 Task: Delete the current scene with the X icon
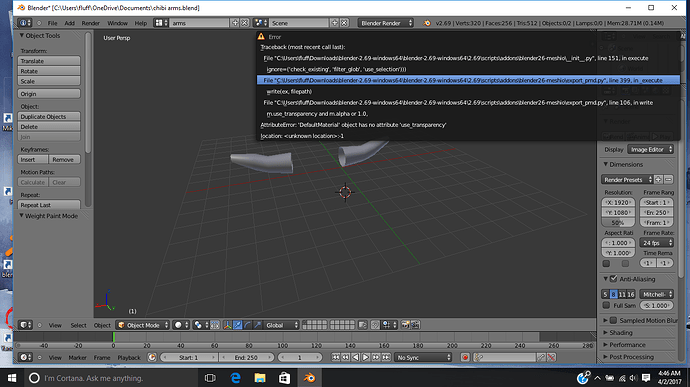tap(344, 23)
